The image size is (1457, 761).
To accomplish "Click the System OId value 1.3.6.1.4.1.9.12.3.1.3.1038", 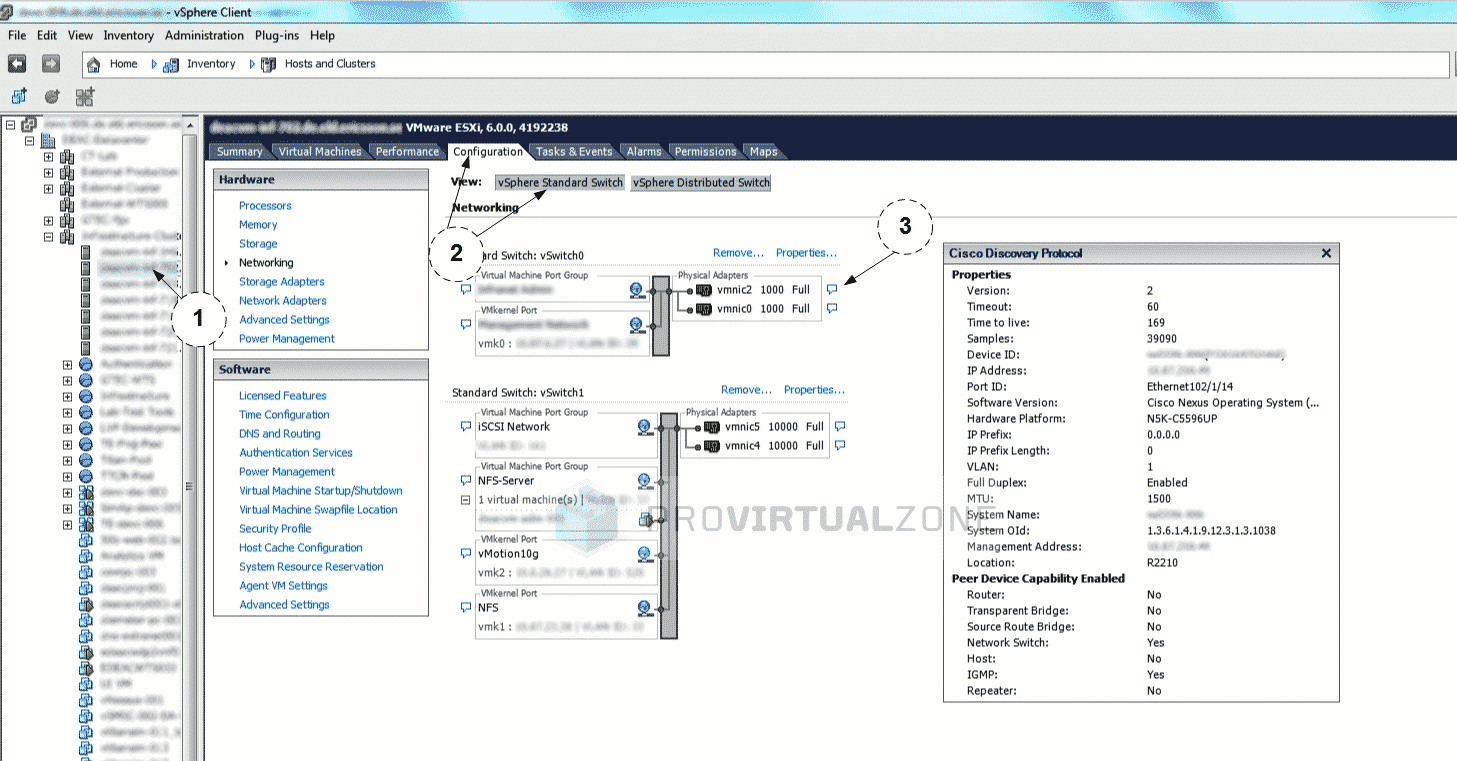I will pyautogui.click(x=1211, y=531).
